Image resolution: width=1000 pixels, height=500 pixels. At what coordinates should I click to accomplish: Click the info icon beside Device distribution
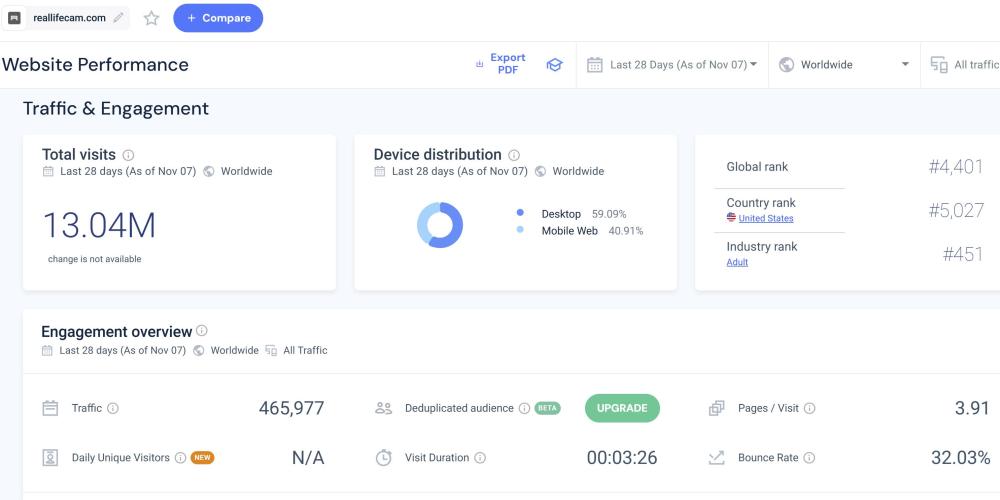[514, 155]
